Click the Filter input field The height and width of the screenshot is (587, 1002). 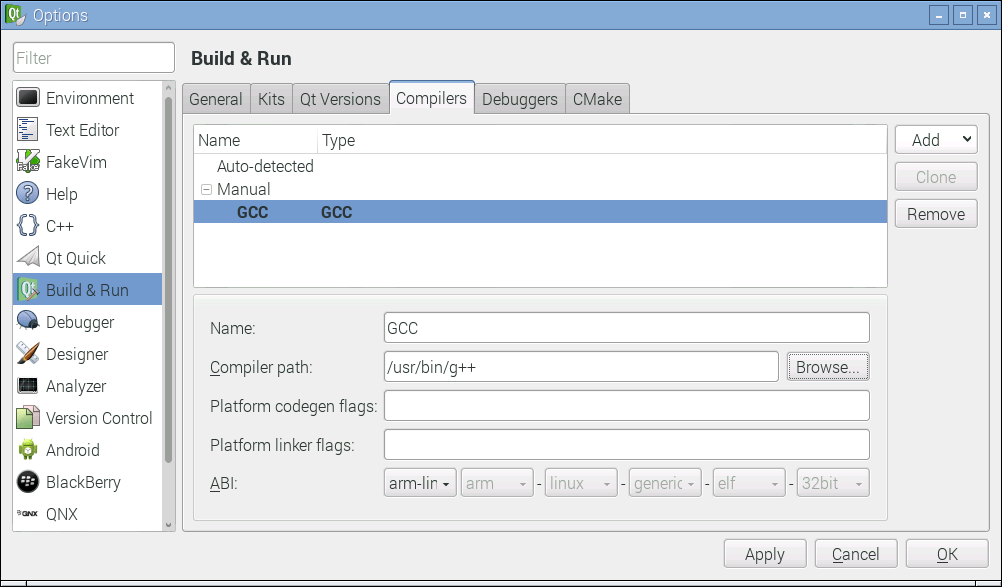pyautogui.click(x=92, y=57)
